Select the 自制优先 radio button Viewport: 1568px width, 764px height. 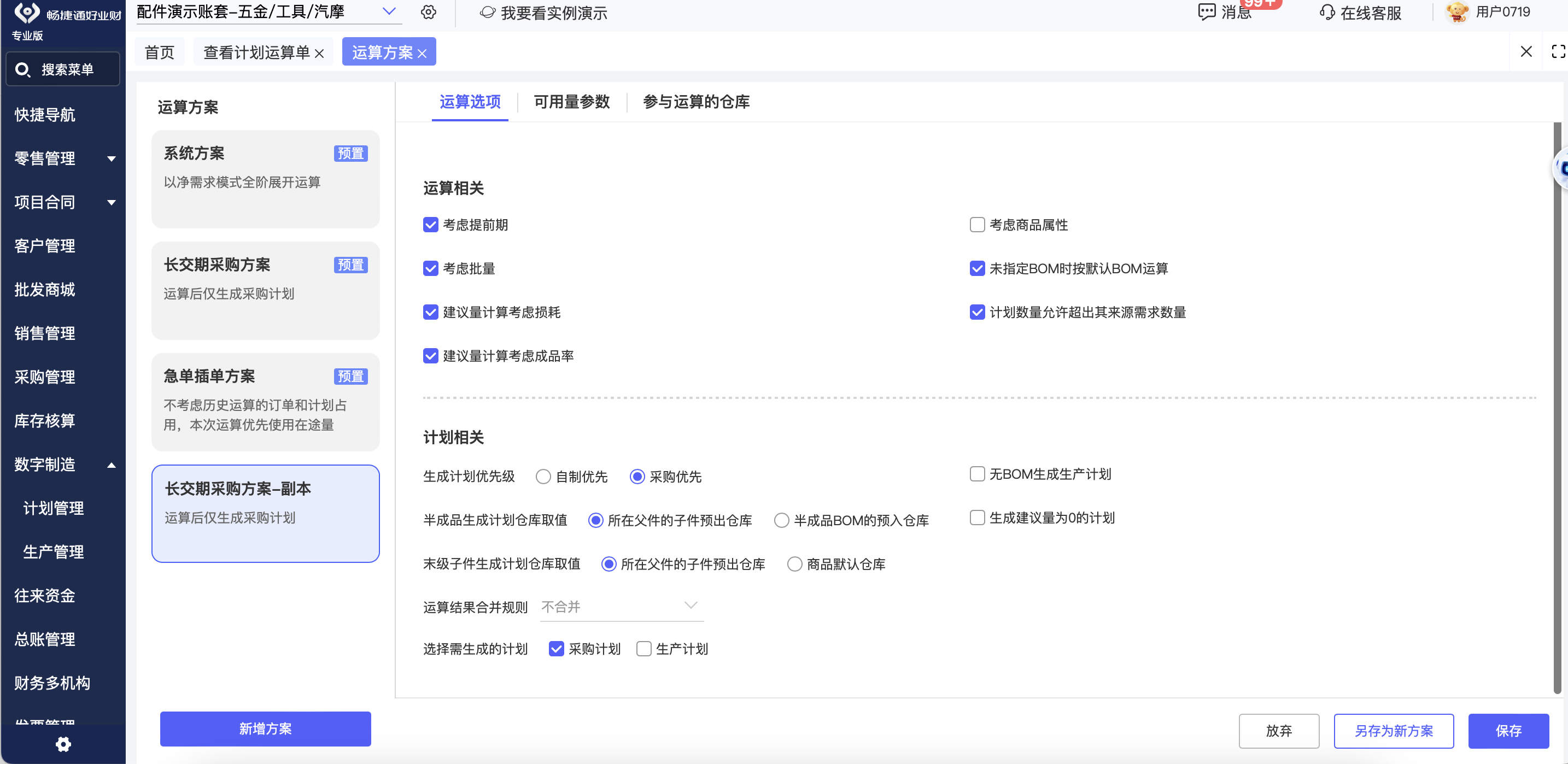[543, 477]
